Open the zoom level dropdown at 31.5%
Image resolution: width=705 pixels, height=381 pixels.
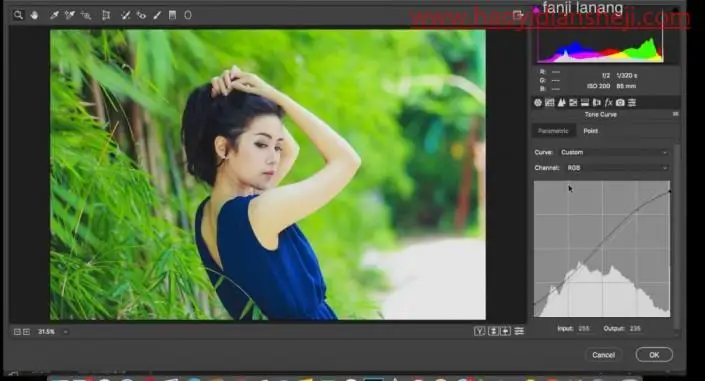point(66,332)
